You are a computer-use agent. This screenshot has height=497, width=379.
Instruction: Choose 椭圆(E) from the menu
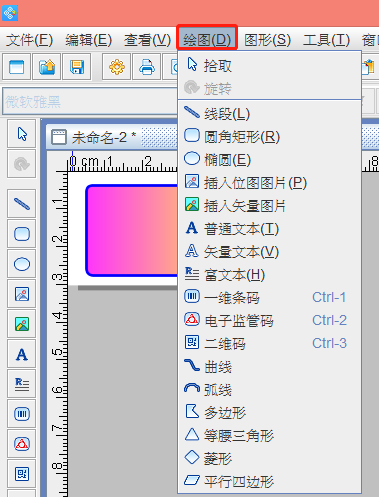coord(270,159)
